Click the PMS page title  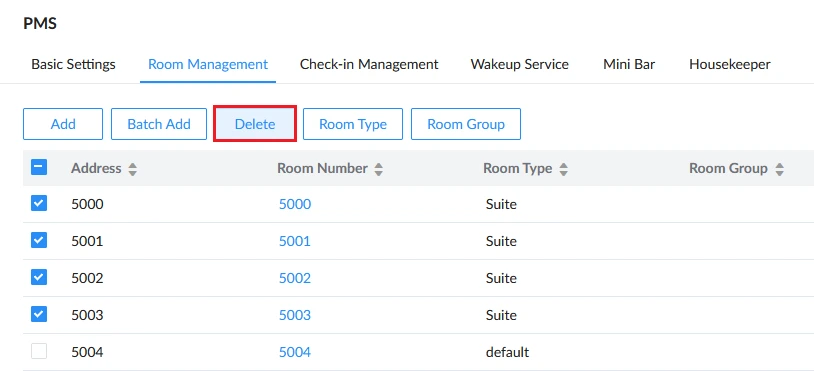point(40,23)
